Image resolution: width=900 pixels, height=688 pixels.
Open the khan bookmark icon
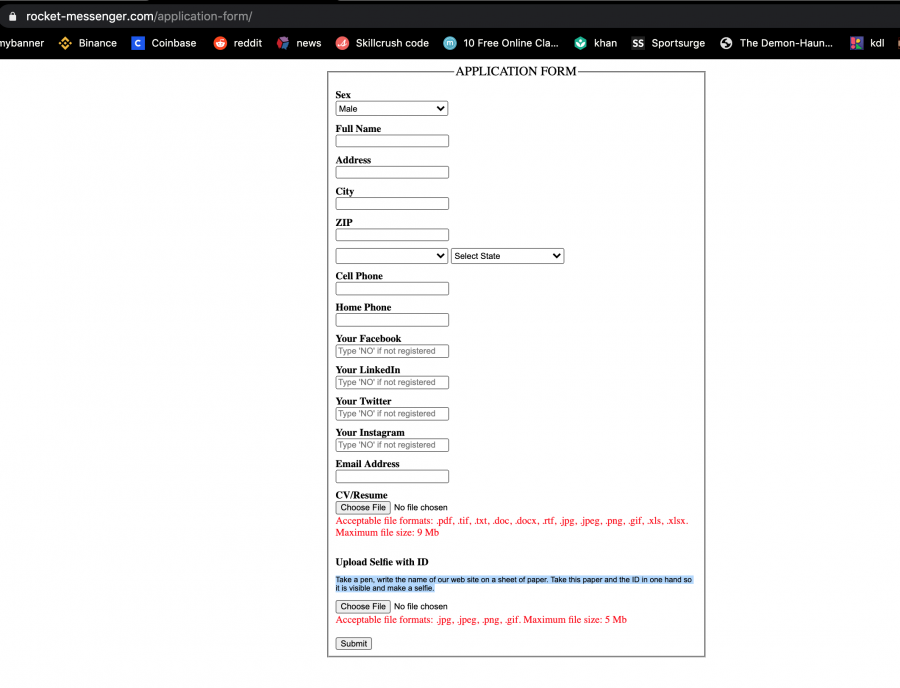pyautogui.click(x=580, y=43)
